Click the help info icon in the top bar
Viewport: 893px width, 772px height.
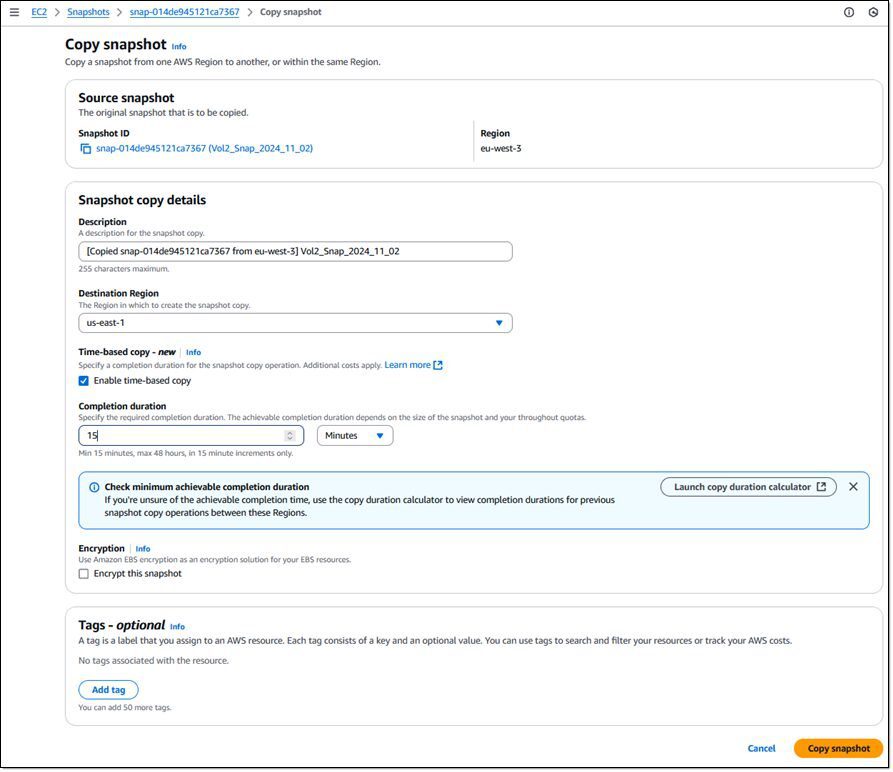849,11
